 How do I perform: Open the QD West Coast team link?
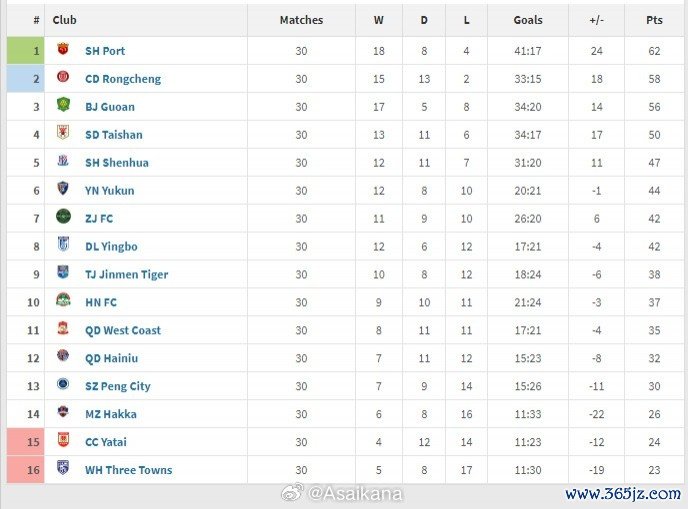pyautogui.click(x=123, y=330)
